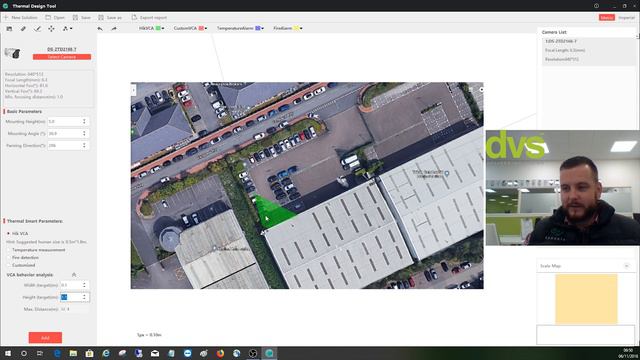Screen dimensions: 640x360
Task: Open the CustomVCA color dropdown
Action: [206, 29]
